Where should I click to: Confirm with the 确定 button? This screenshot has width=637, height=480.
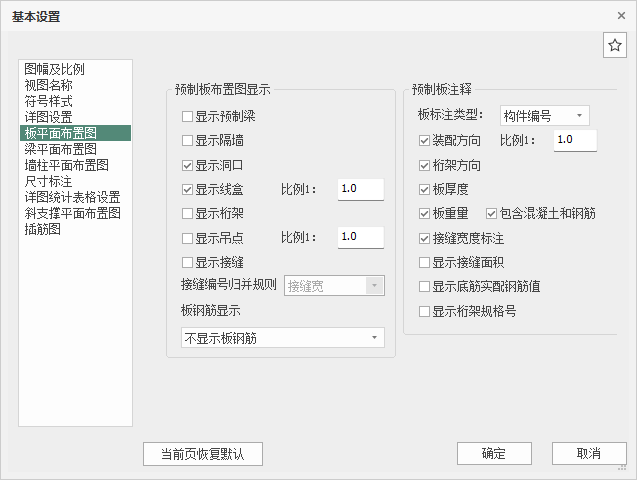494,453
